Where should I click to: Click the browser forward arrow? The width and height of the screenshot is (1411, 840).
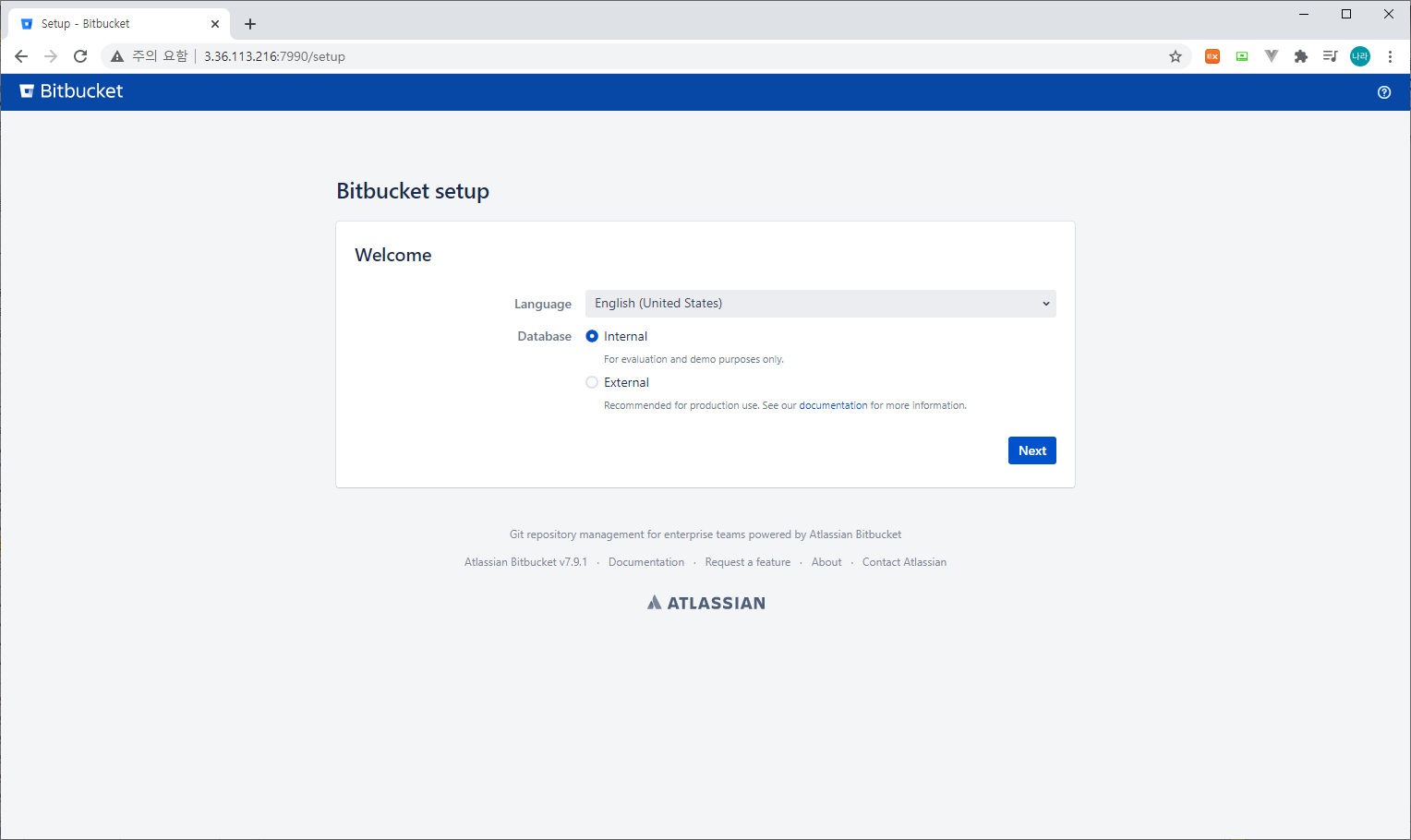51,56
